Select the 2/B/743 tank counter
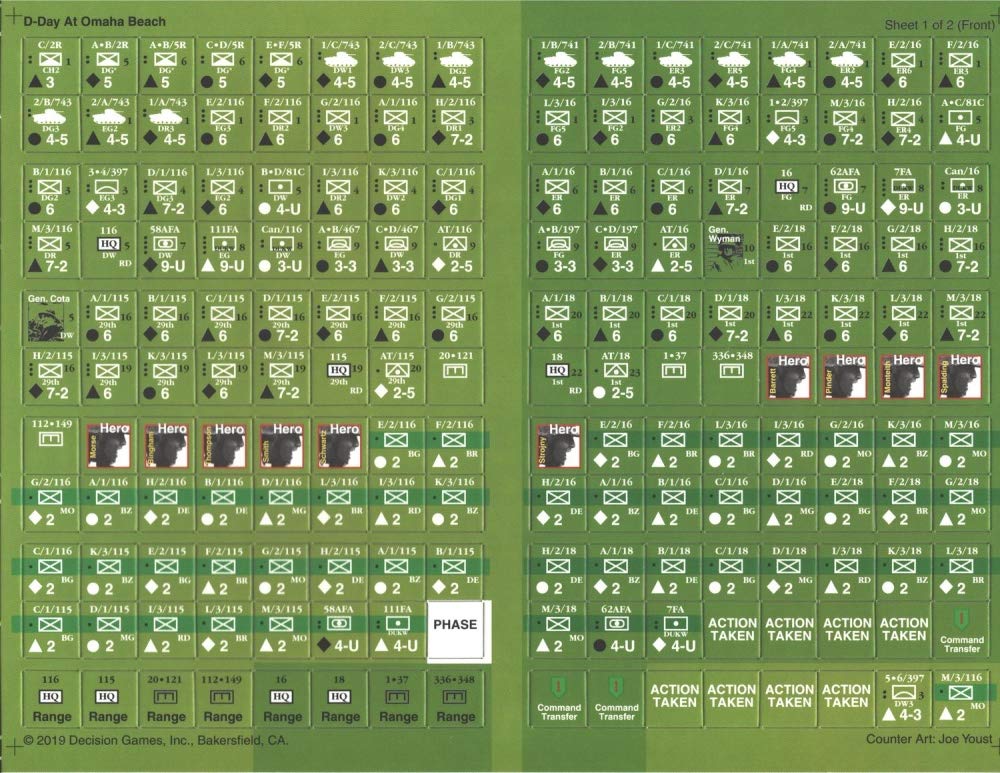Viewport: 1000px width, 773px height. [x=50, y=123]
